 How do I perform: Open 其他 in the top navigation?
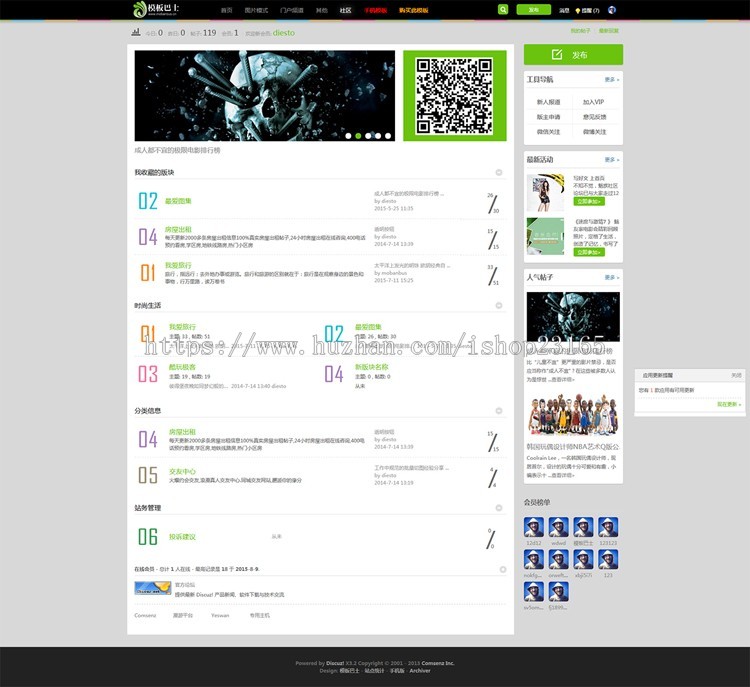coord(322,10)
